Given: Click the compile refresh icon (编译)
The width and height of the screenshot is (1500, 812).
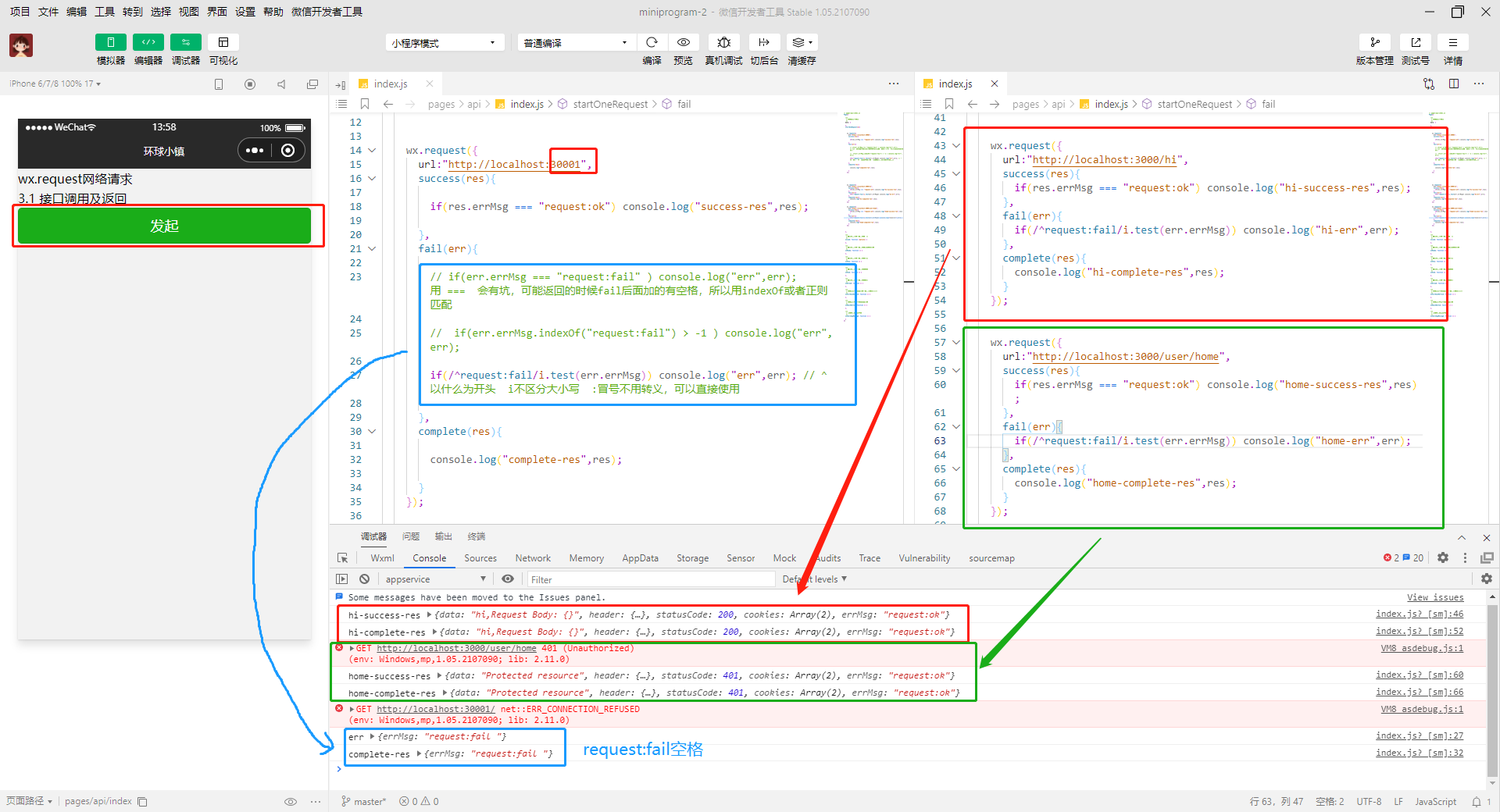Looking at the screenshot, I should (652, 42).
